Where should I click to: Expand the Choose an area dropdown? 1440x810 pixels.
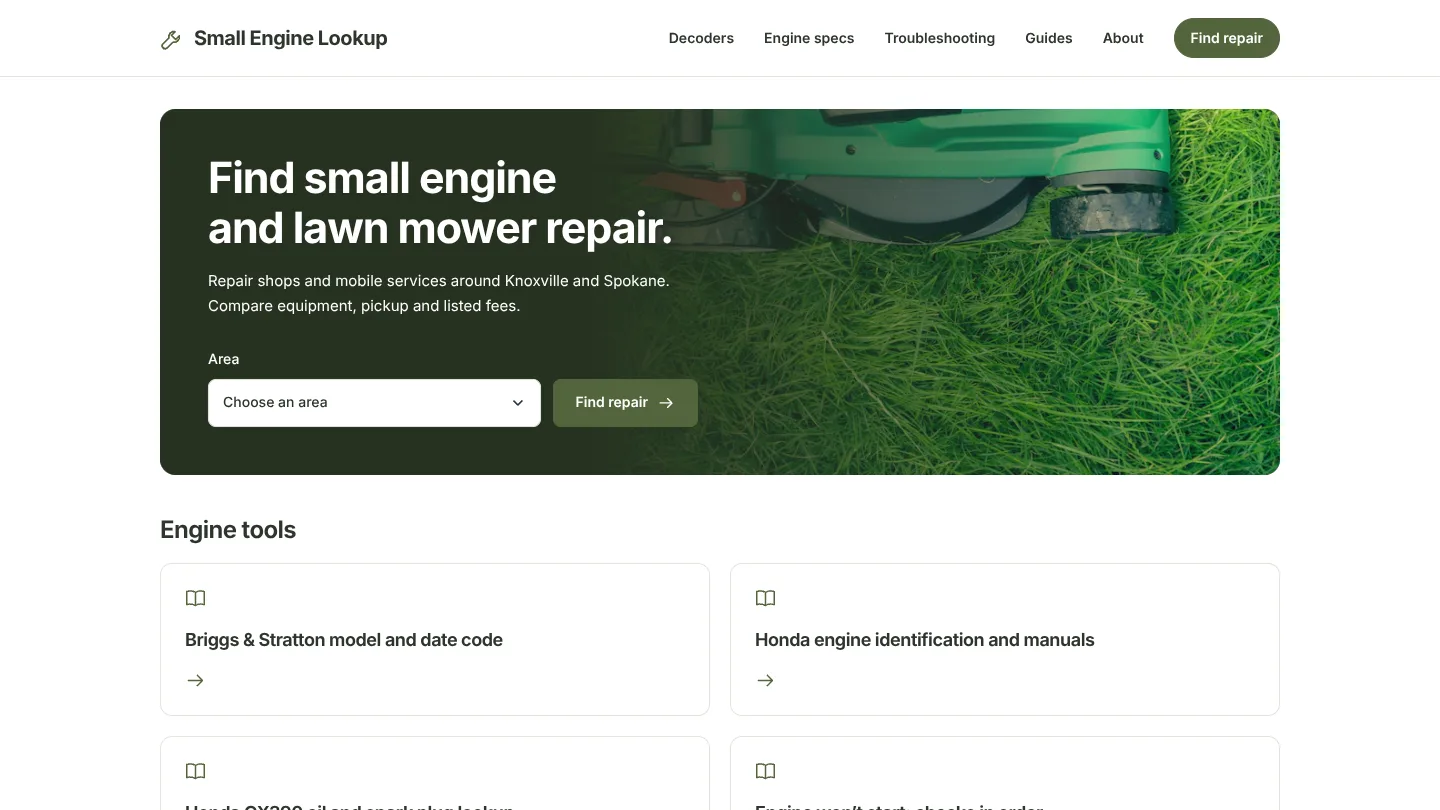pyautogui.click(x=374, y=403)
